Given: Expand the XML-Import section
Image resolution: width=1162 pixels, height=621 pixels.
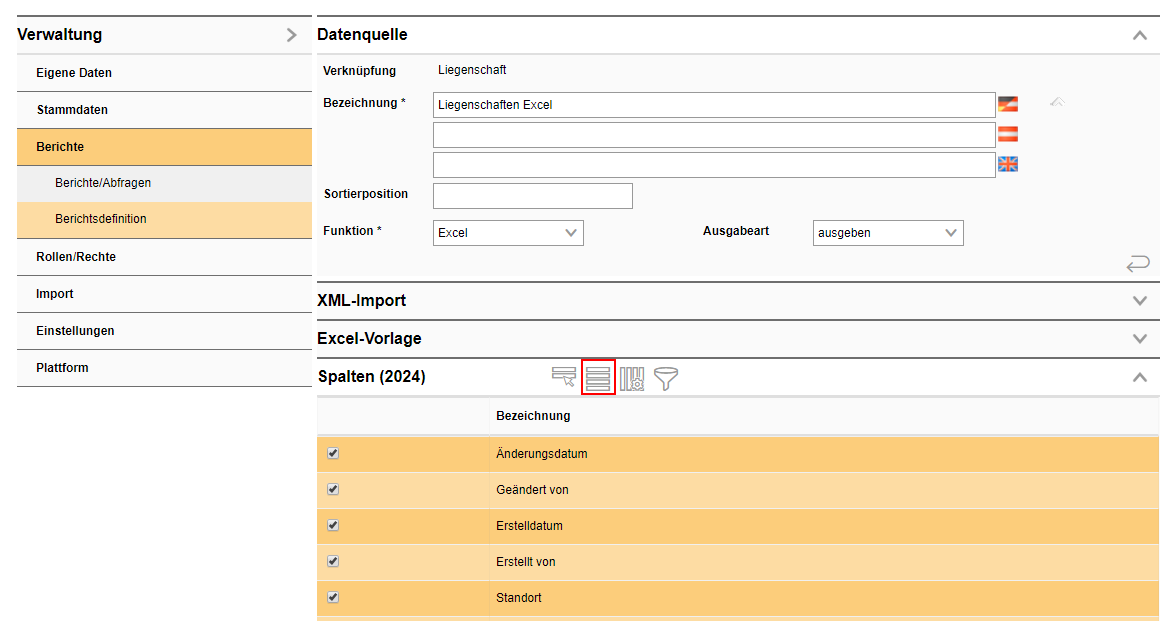Looking at the screenshot, I should coord(1138,301).
